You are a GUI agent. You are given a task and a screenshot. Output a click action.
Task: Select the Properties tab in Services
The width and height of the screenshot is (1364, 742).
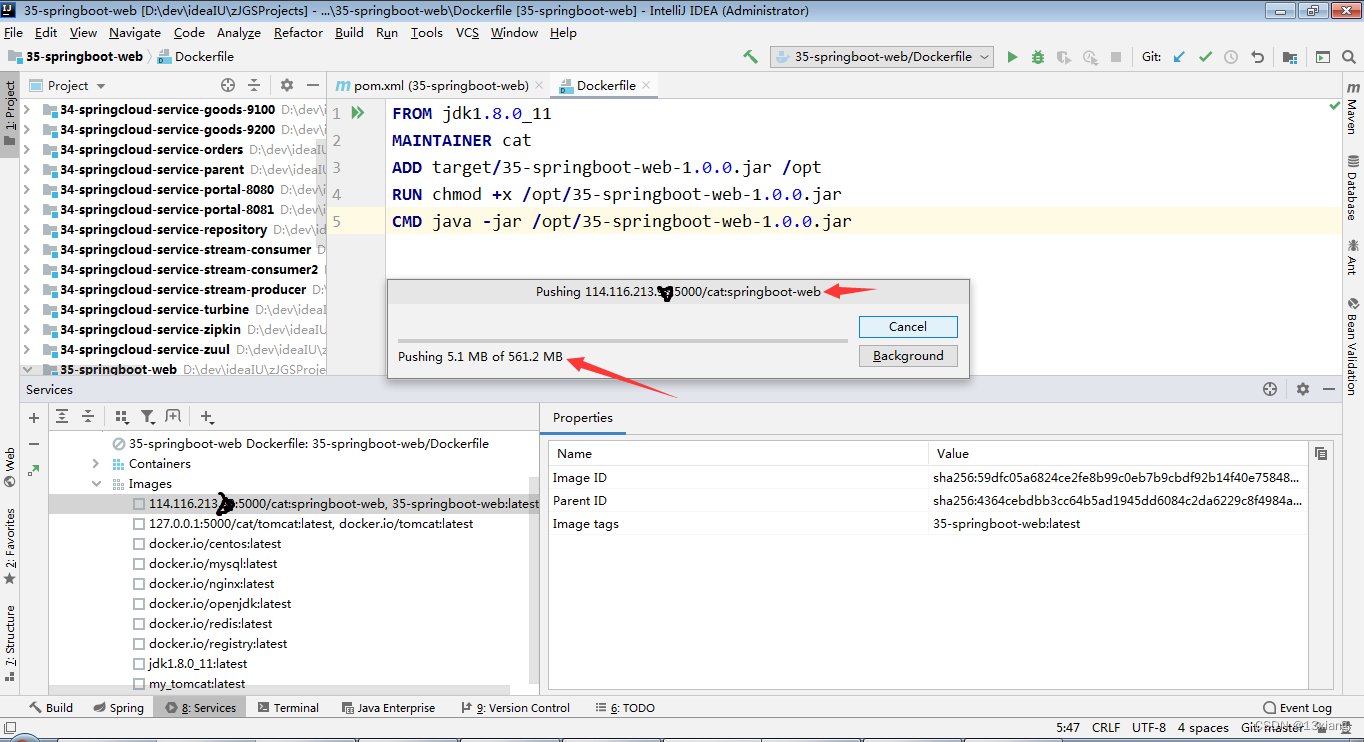583,418
